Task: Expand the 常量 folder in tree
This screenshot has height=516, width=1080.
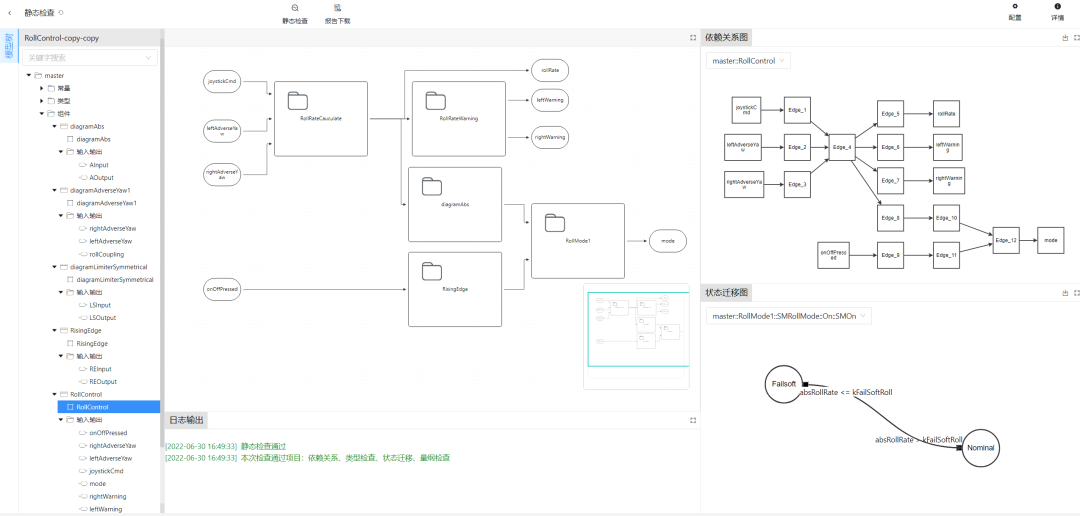Action: pyautogui.click(x=41, y=88)
